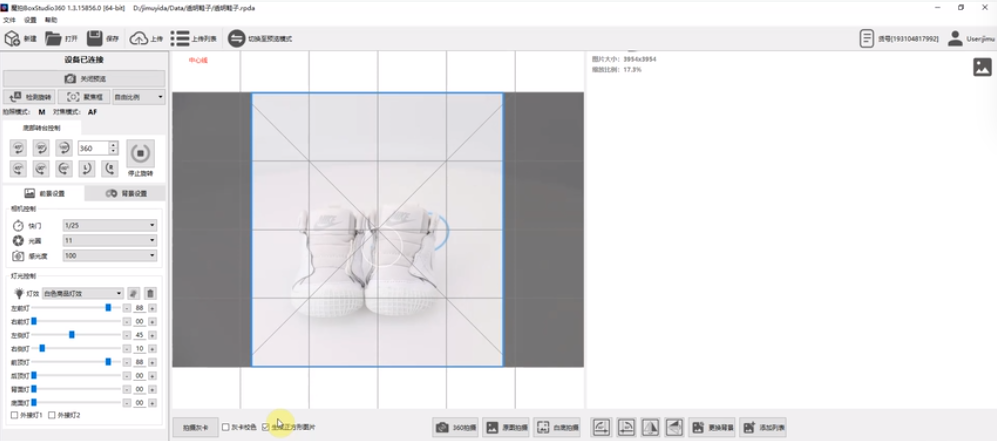Click the 左前灯 value field showing 88
Viewport: 997px width, 441px height.
click(x=139, y=308)
